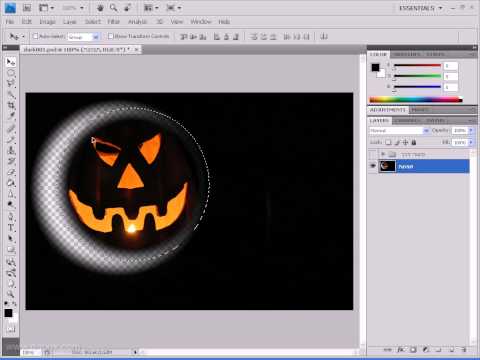Toggle Quick Mask mode button
This screenshot has height=360, width=480.
[x=11, y=330]
